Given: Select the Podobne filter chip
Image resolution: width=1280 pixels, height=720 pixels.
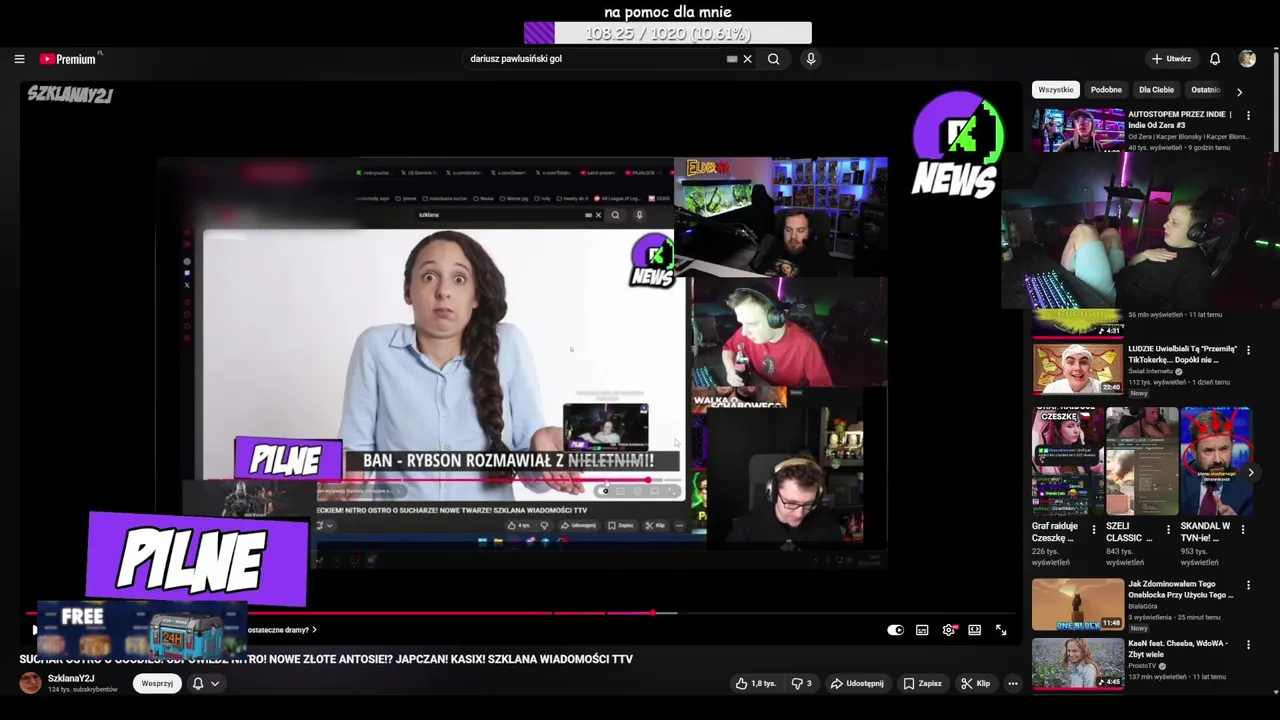Looking at the screenshot, I should tap(1106, 90).
